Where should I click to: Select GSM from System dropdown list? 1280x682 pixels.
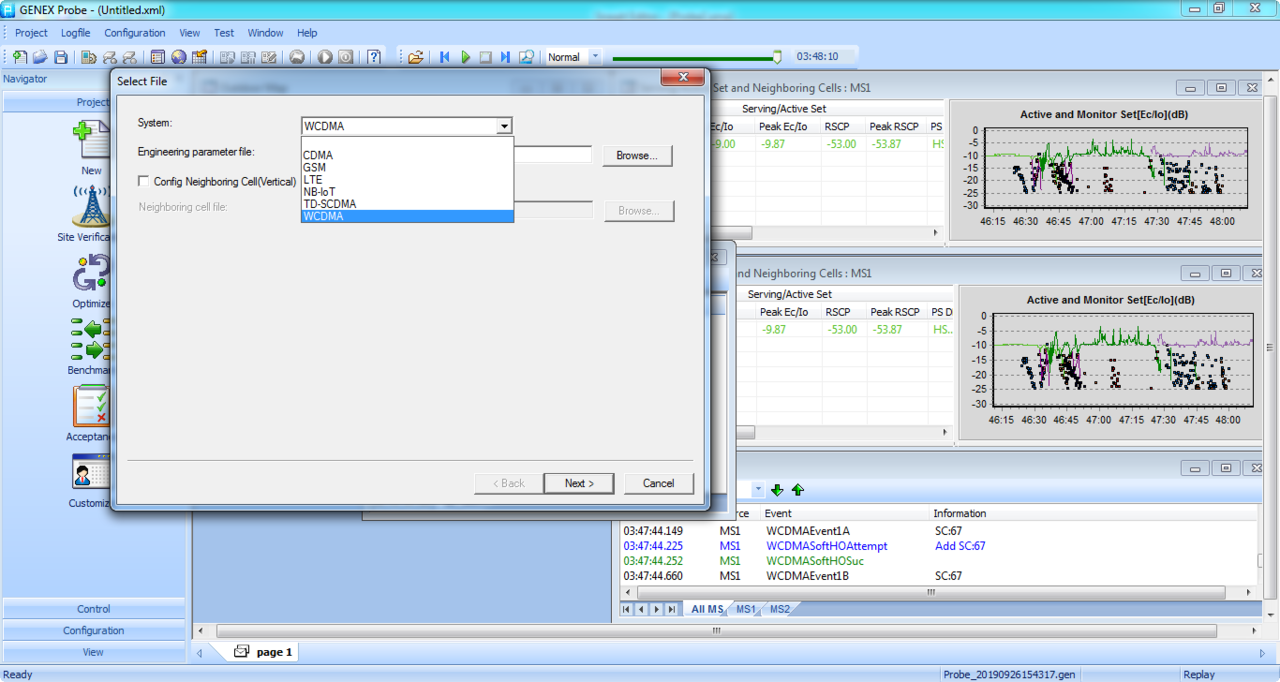(x=407, y=167)
